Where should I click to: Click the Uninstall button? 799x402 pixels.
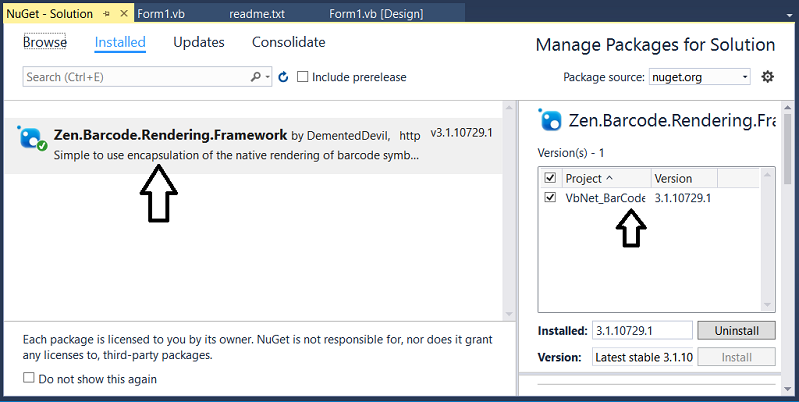[736, 331]
